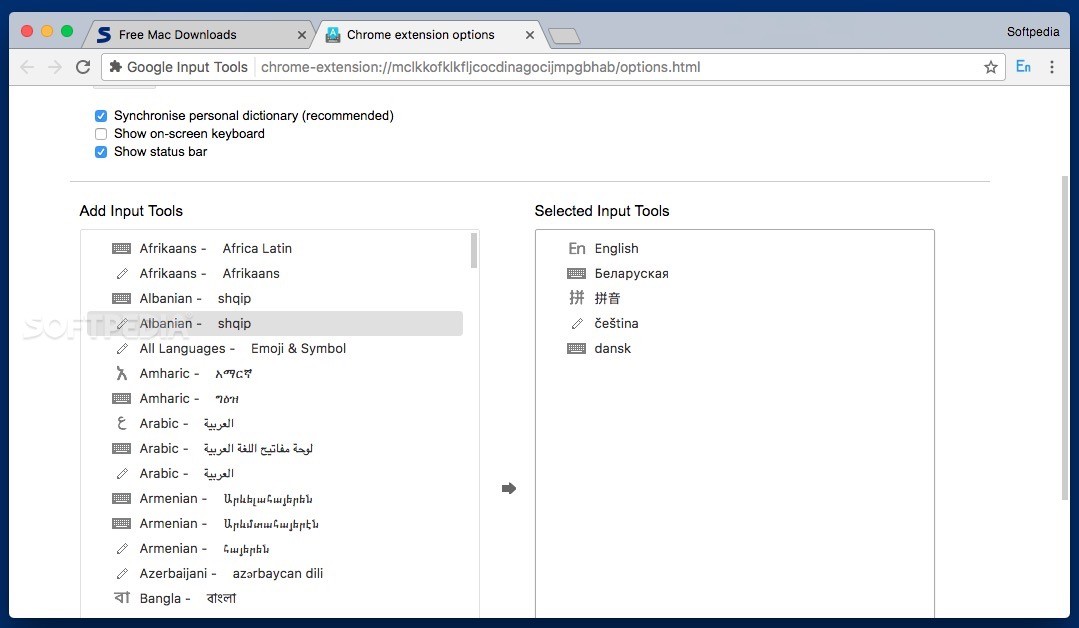1079x628 pixels.
Task: Click pencil icon beside Azerbaijani
Action: point(122,574)
